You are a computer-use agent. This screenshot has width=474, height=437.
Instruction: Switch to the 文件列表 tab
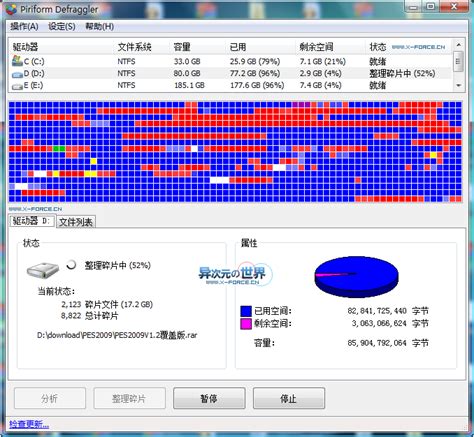point(76,222)
